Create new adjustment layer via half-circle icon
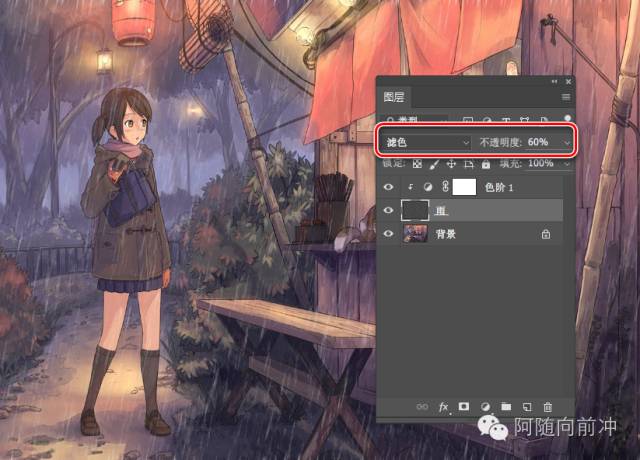This screenshot has width=640, height=460. point(485,407)
